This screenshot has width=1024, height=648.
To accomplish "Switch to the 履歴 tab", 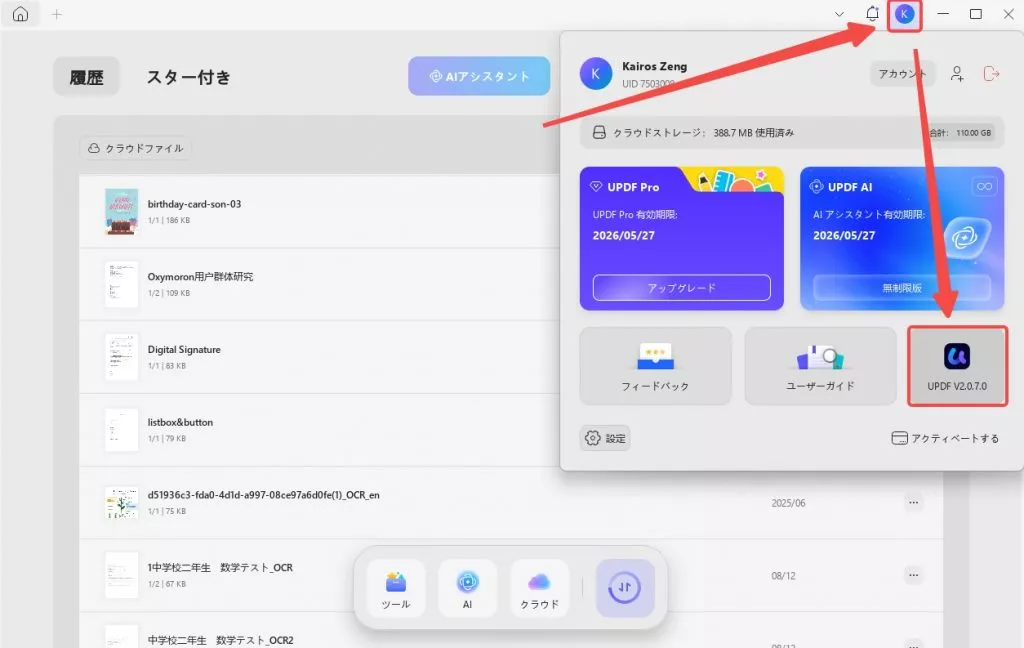I will pyautogui.click(x=86, y=77).
